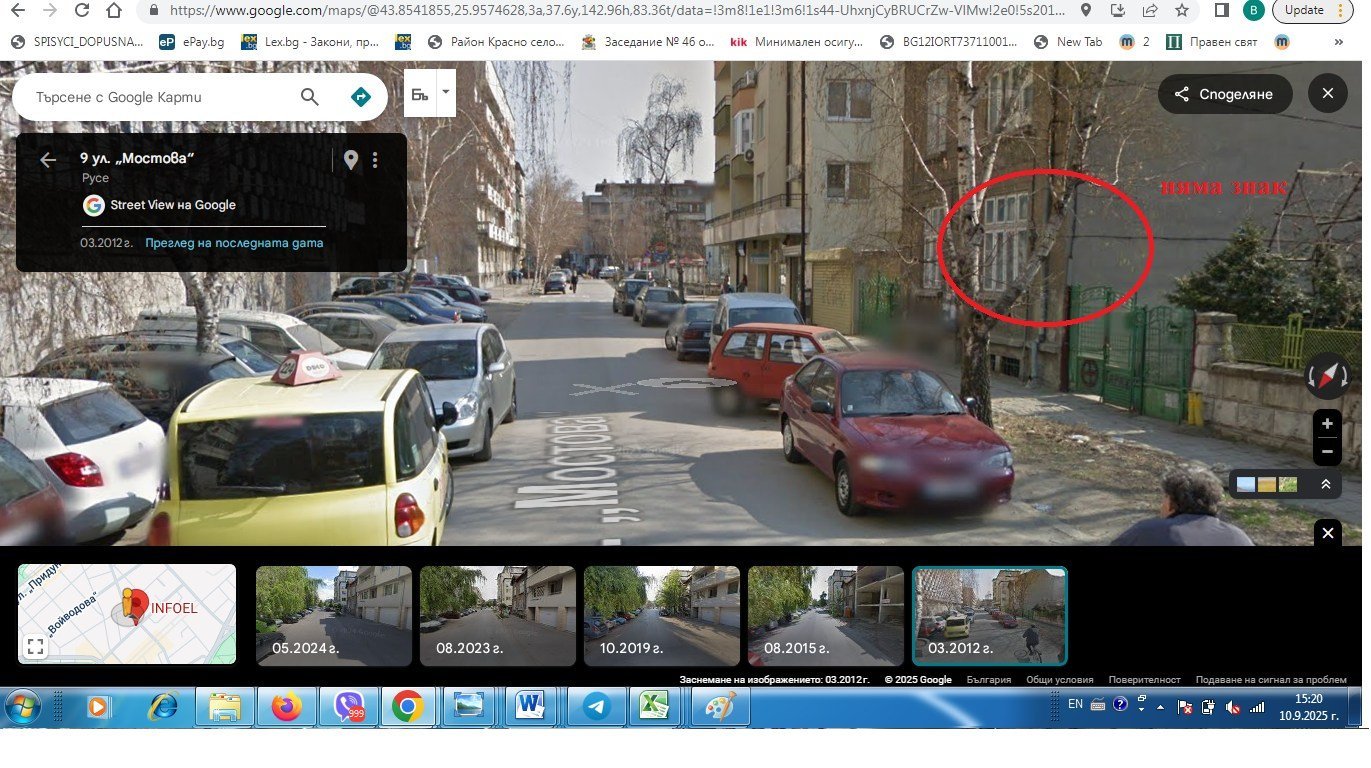Open directions with the blue arrow icon
The image size is (1371, 768).
(x=361, y=97)
